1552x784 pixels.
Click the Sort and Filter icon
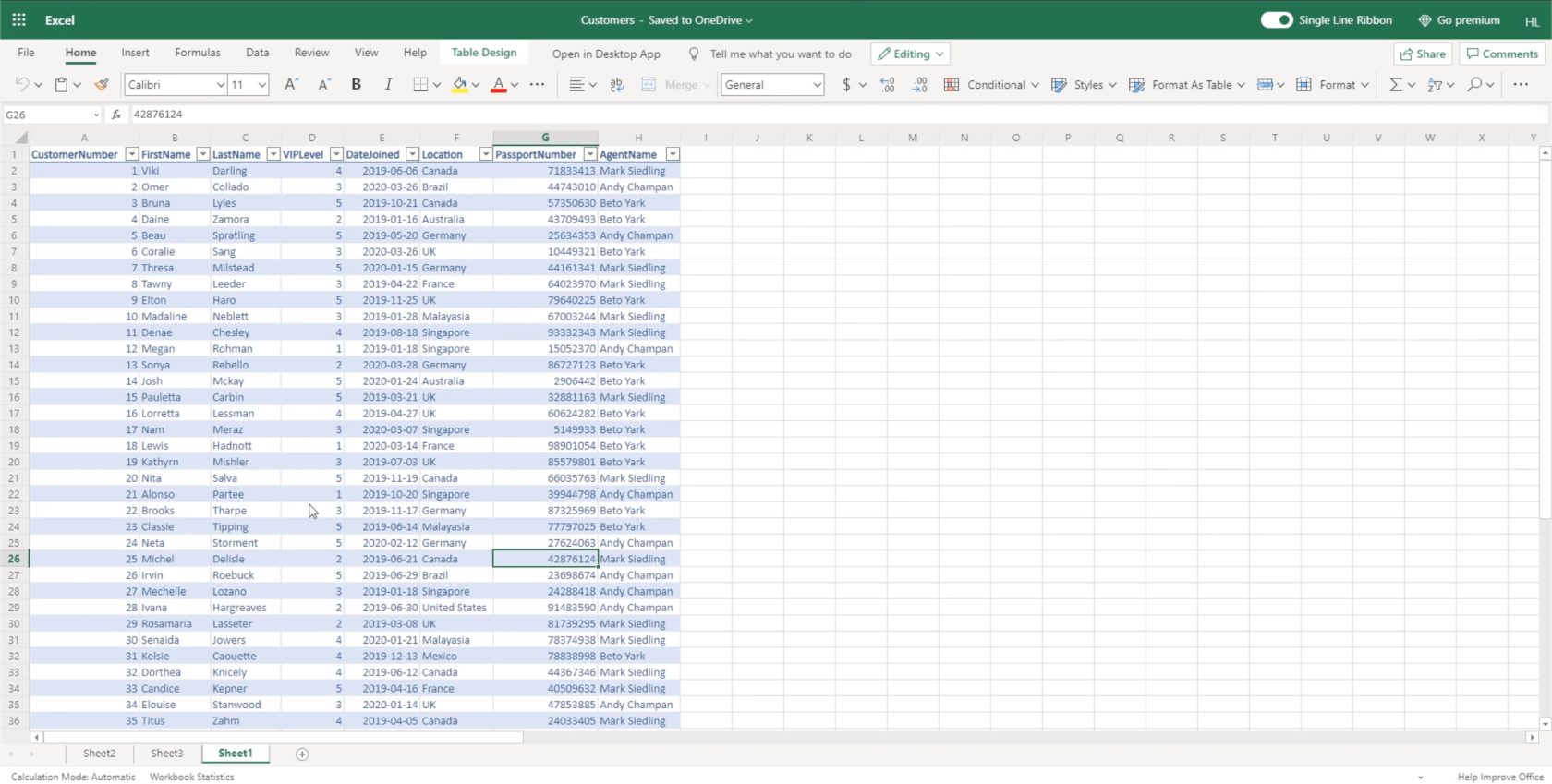click(x=1435, y=84)
